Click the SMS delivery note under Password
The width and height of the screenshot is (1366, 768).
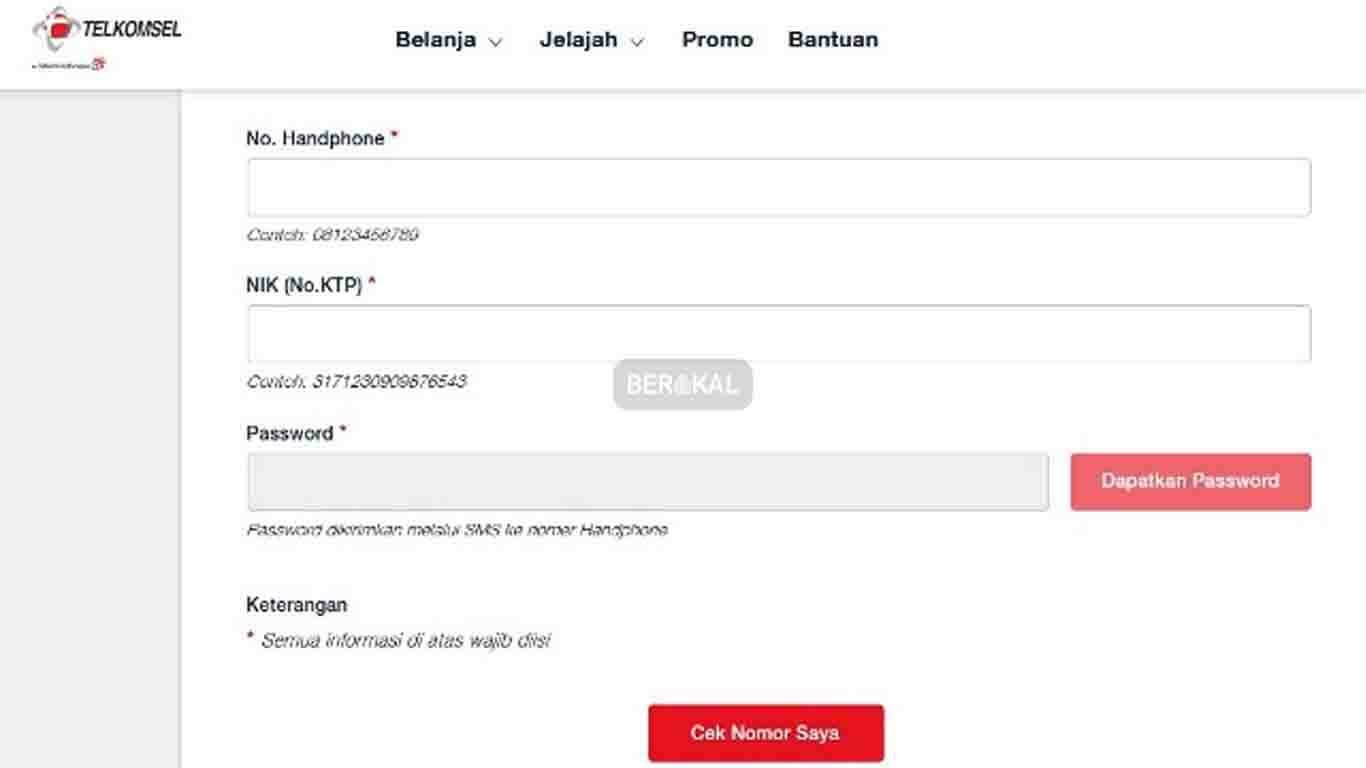coord(459,530)
